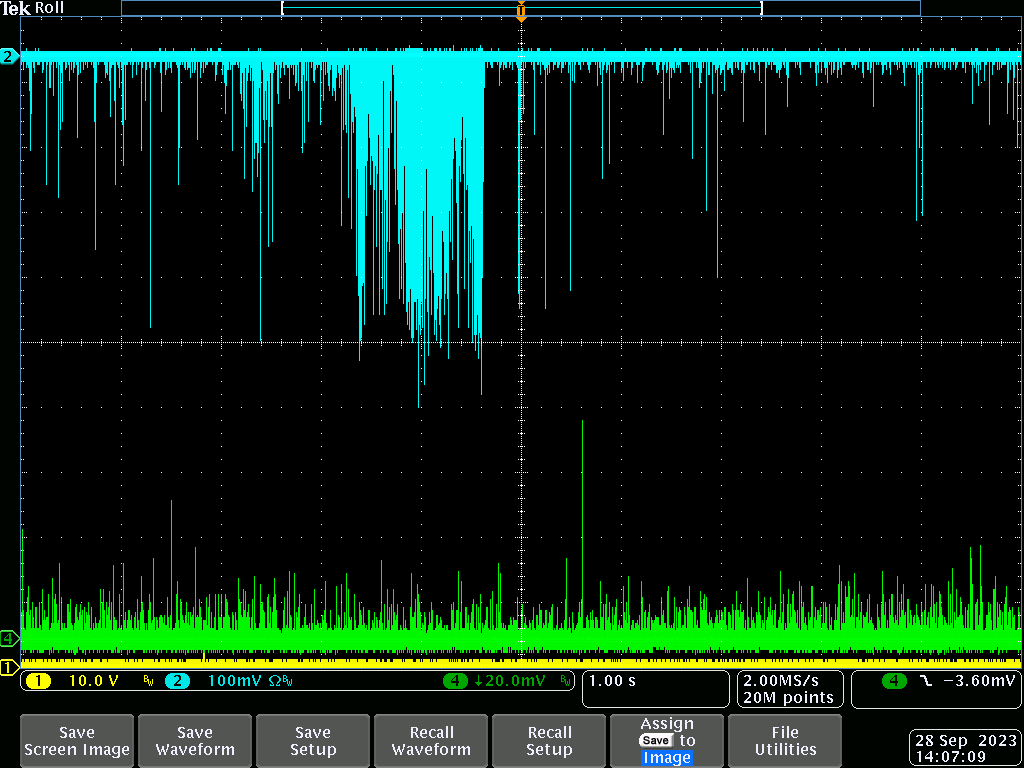Click the channel 1 ground marker
The height and width of the screenshot is (768, 1024).
pyautogui.click(x=8, y=667)
